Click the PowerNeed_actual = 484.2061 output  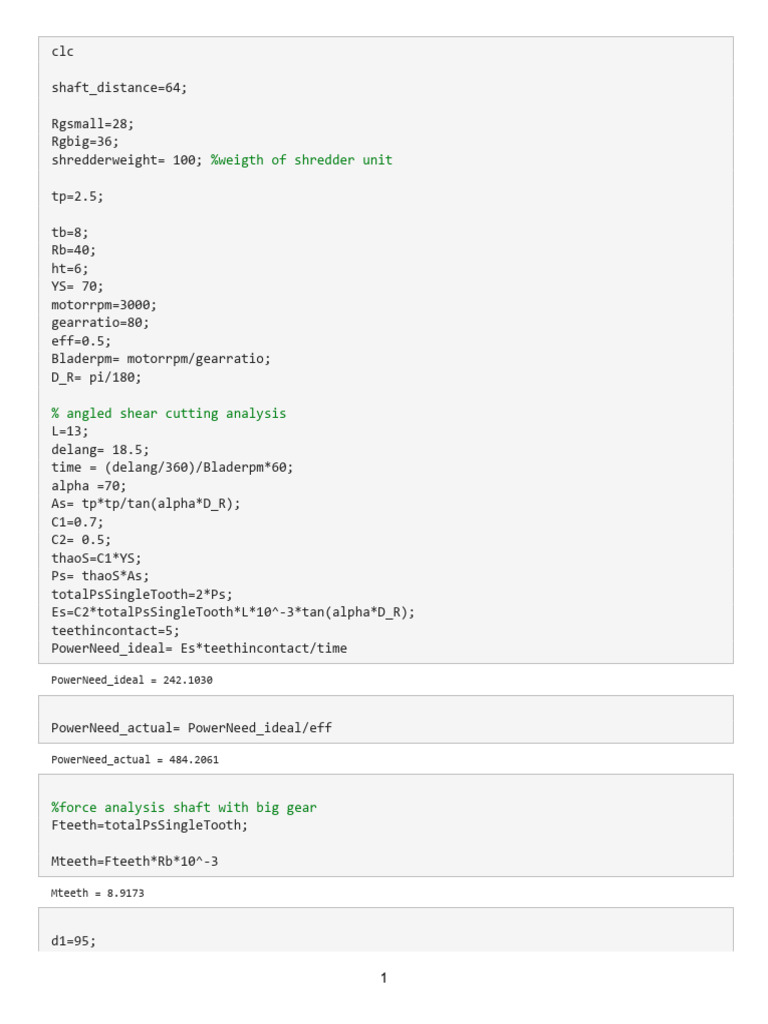[135, 760]
